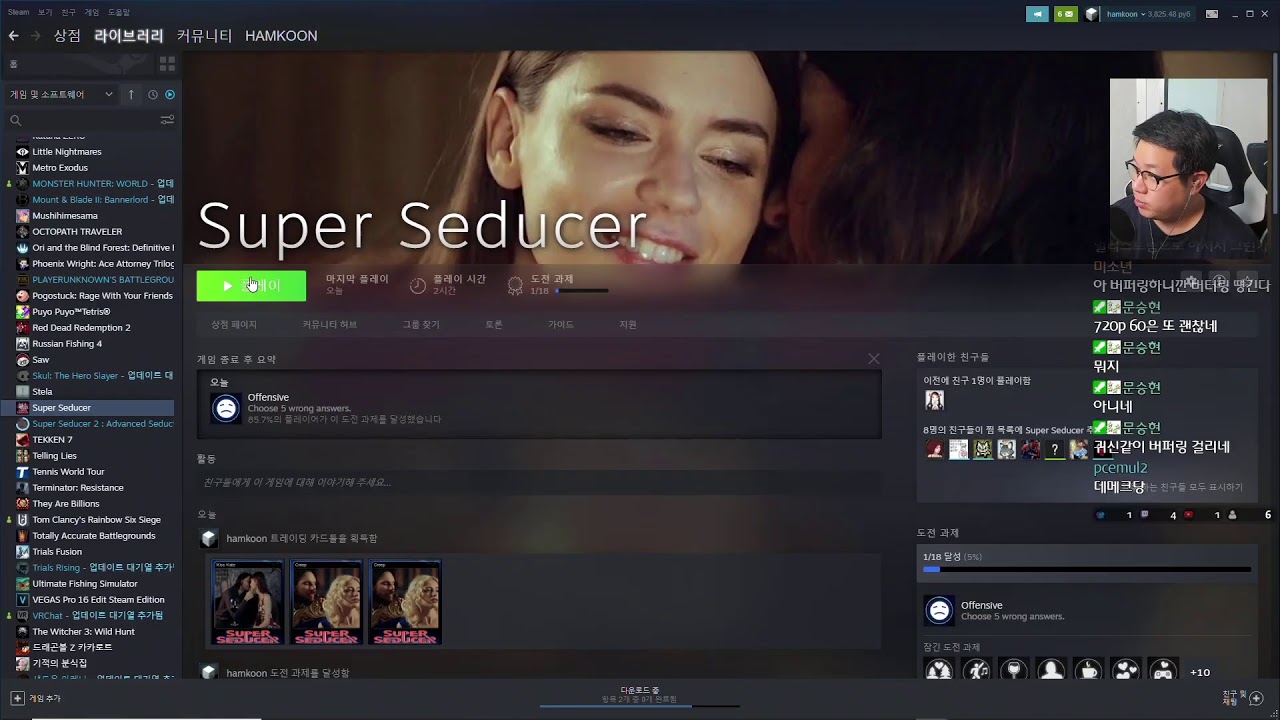Show the +10 additional locked achievements
The width and height of the screenshot is (1280, 720).
click(1200, 672)
